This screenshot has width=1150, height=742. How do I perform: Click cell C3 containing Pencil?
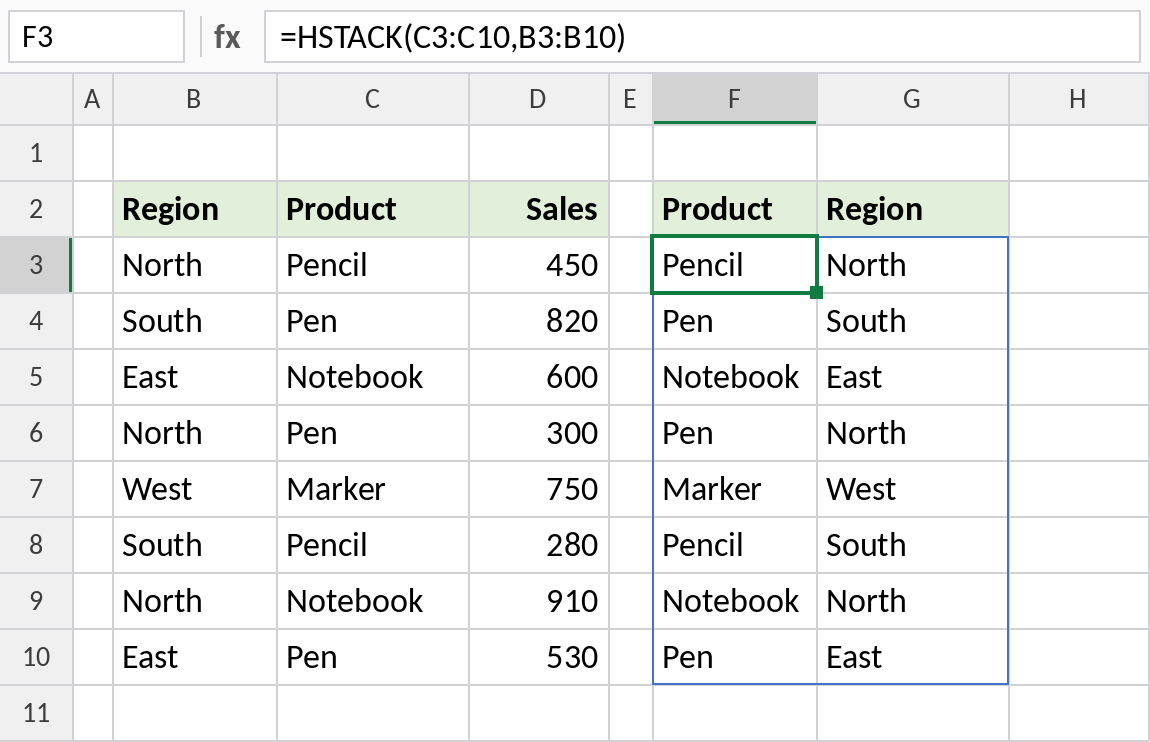coord(373,265)
